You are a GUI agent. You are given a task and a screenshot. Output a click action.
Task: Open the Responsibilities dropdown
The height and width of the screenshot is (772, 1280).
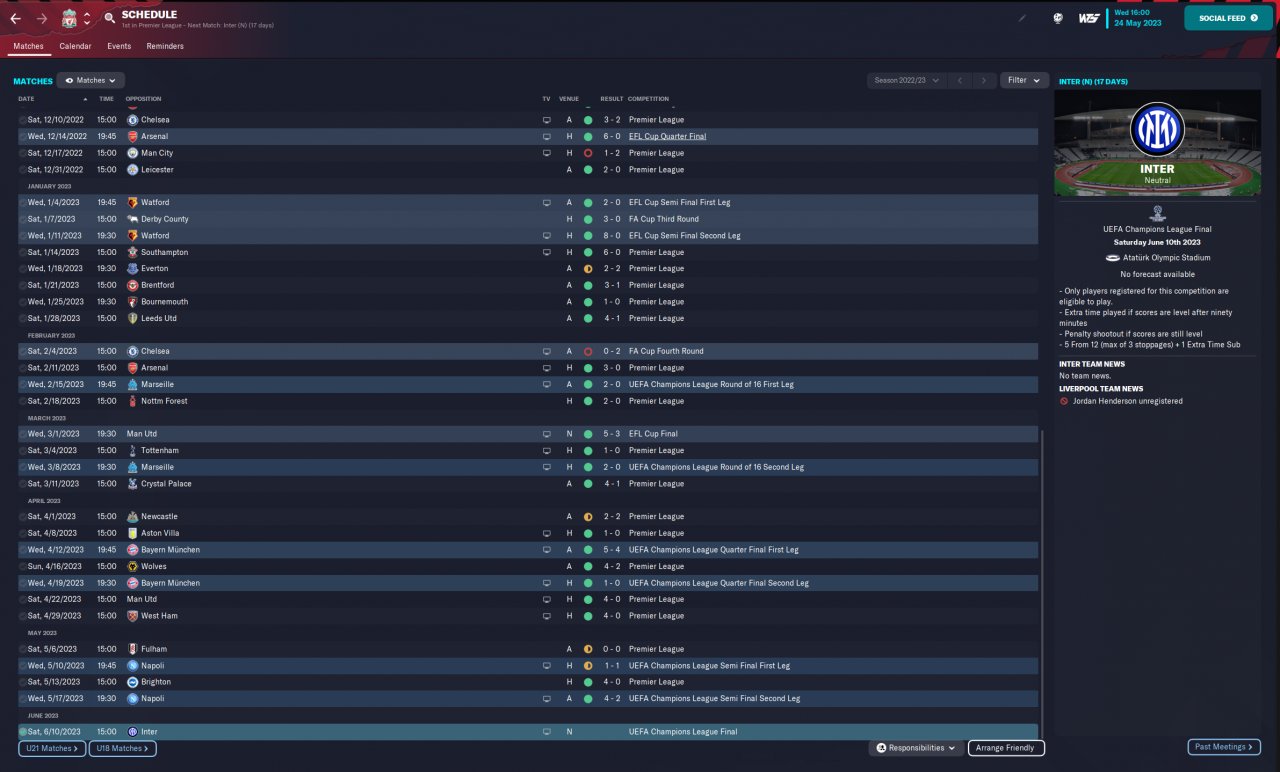pyautogui.click(x=916, y=748)
